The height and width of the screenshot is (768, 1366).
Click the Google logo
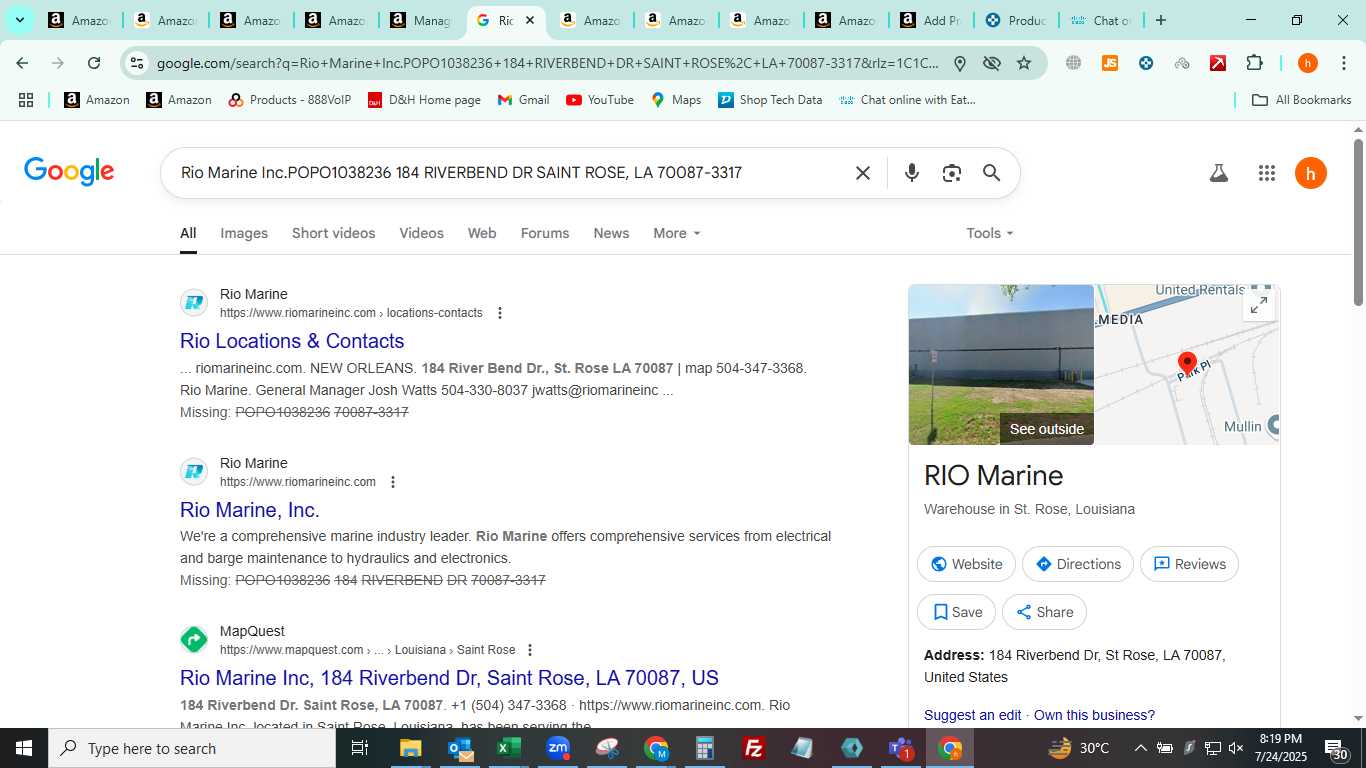click(69, 172)
